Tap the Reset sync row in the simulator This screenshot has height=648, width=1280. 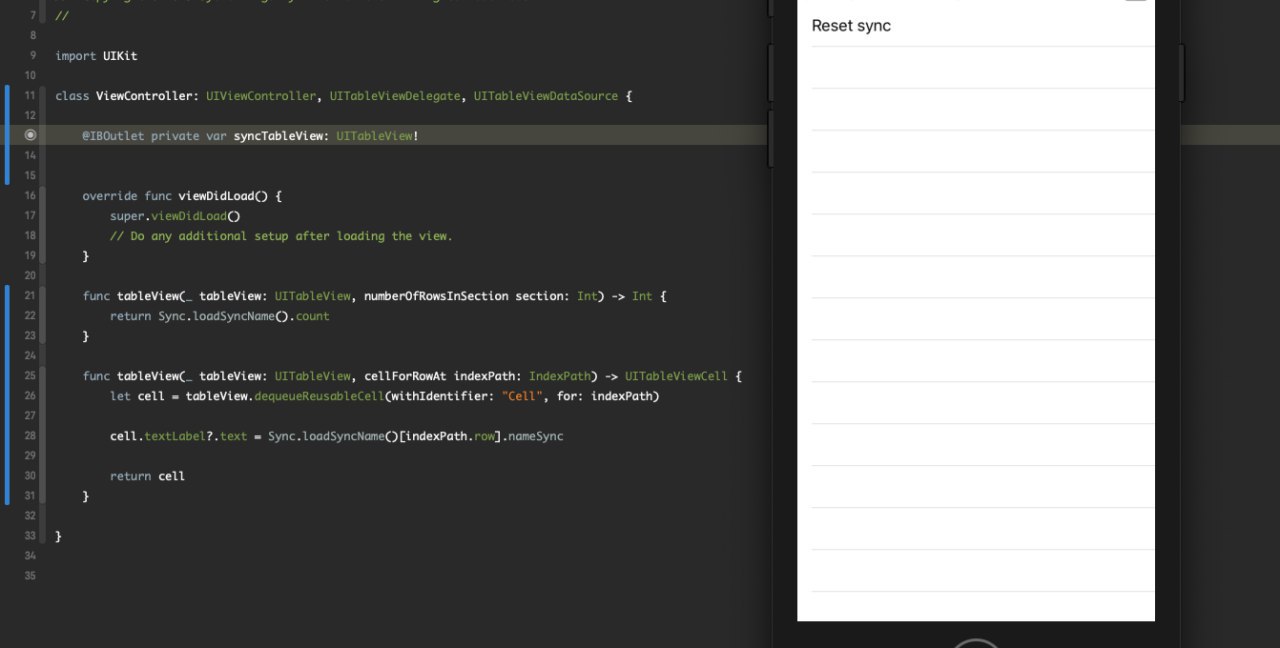pyautogui.click(x=976, y=26)
